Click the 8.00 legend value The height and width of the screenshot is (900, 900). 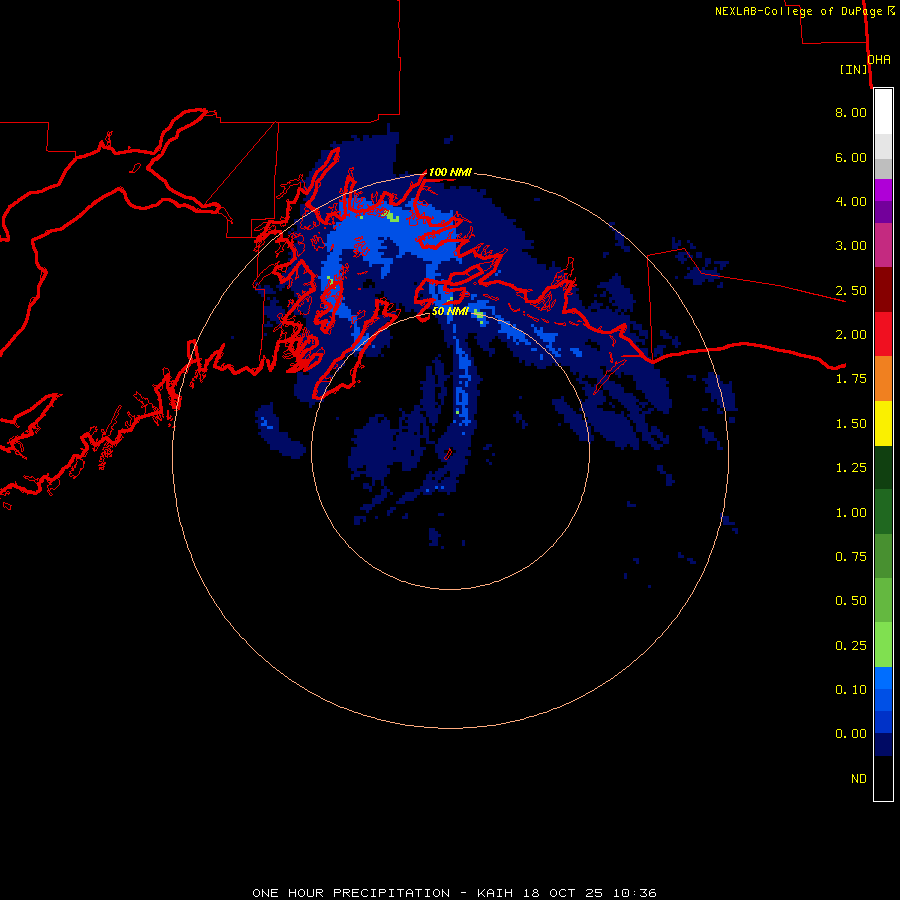(x=851, y=112)
